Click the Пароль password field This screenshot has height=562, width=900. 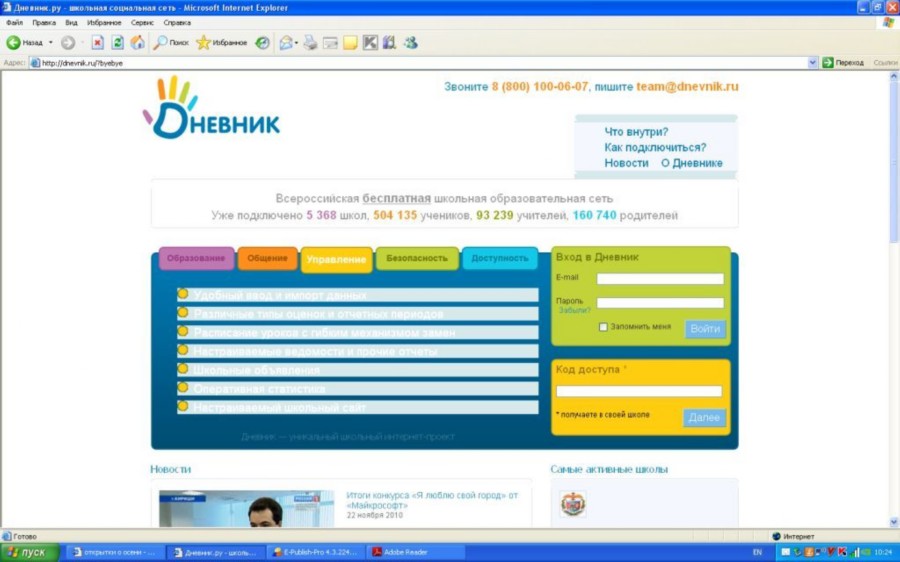tap(660, 303)
